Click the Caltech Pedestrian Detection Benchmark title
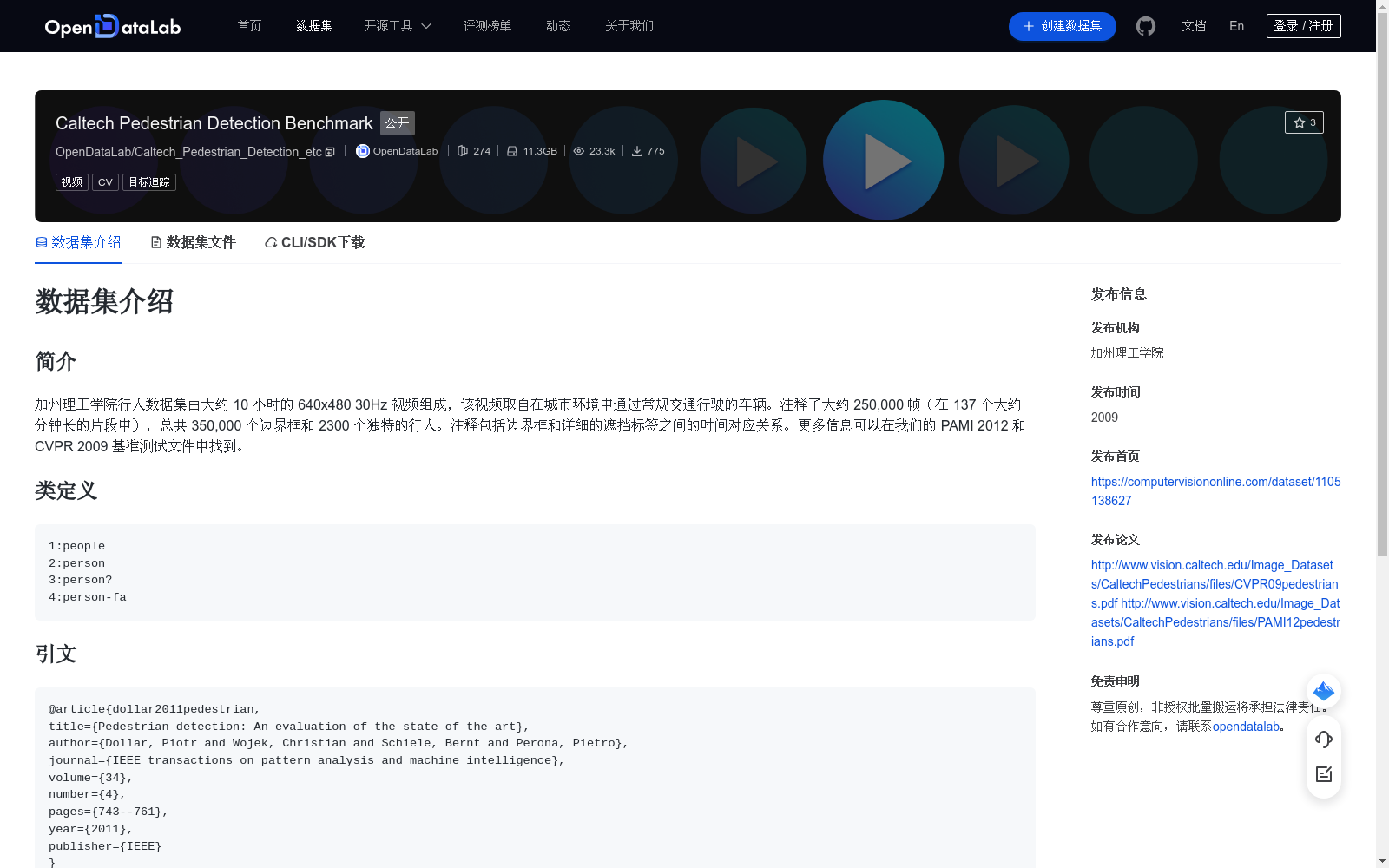This screenshot has height=868, width=1389. [214, 123]
